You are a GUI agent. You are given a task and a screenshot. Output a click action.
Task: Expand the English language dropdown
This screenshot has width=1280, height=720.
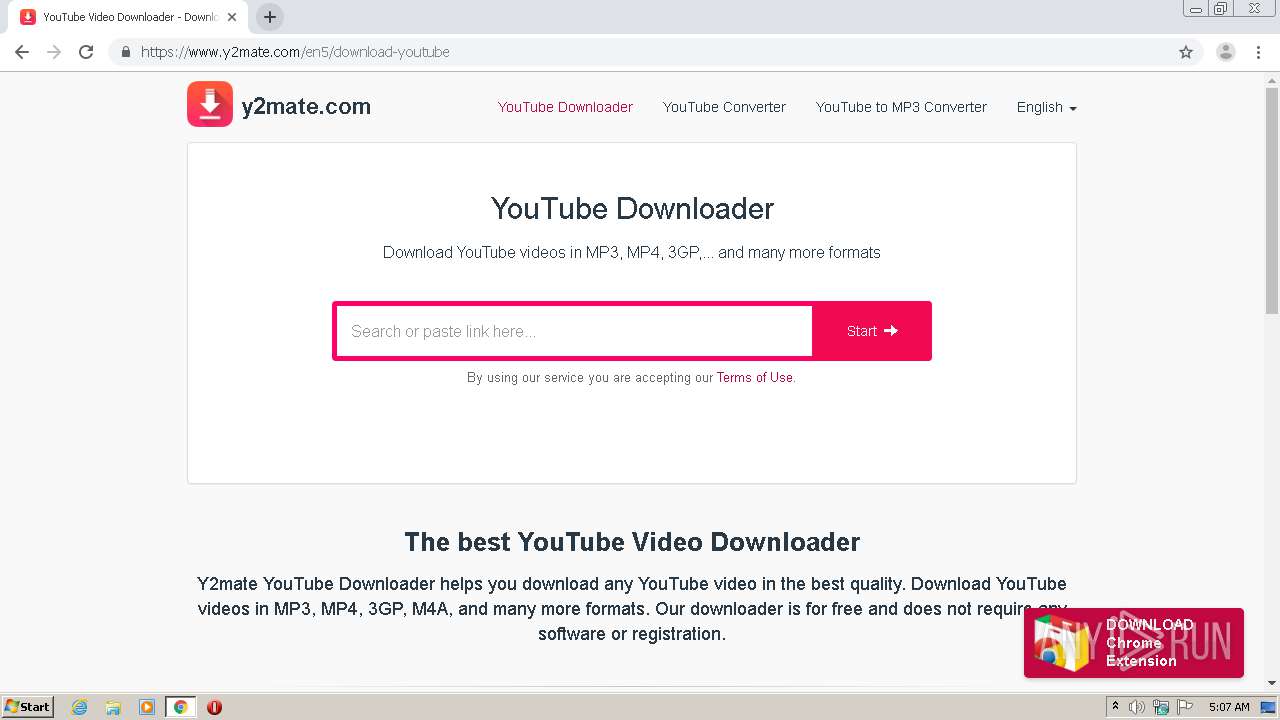tap(1046, 107)
